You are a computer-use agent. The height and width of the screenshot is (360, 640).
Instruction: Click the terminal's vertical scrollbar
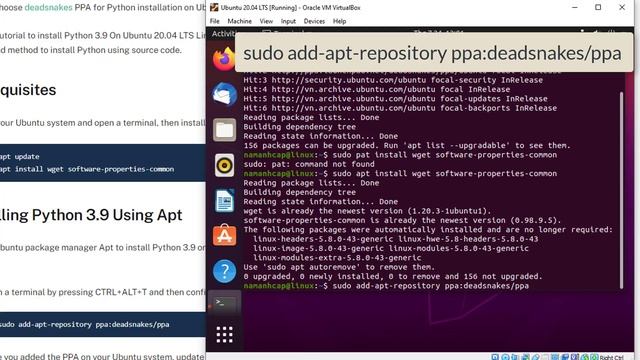click(x=622, y=190)
